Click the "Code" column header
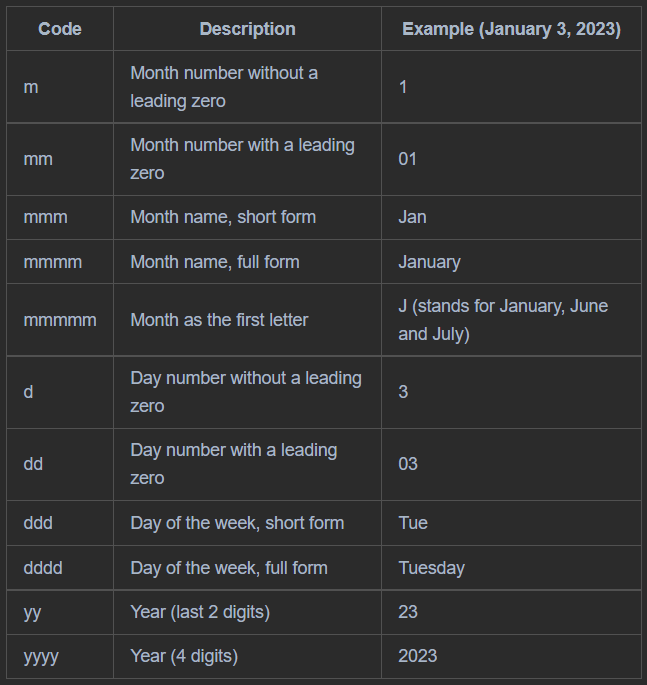 coord(60,29)
